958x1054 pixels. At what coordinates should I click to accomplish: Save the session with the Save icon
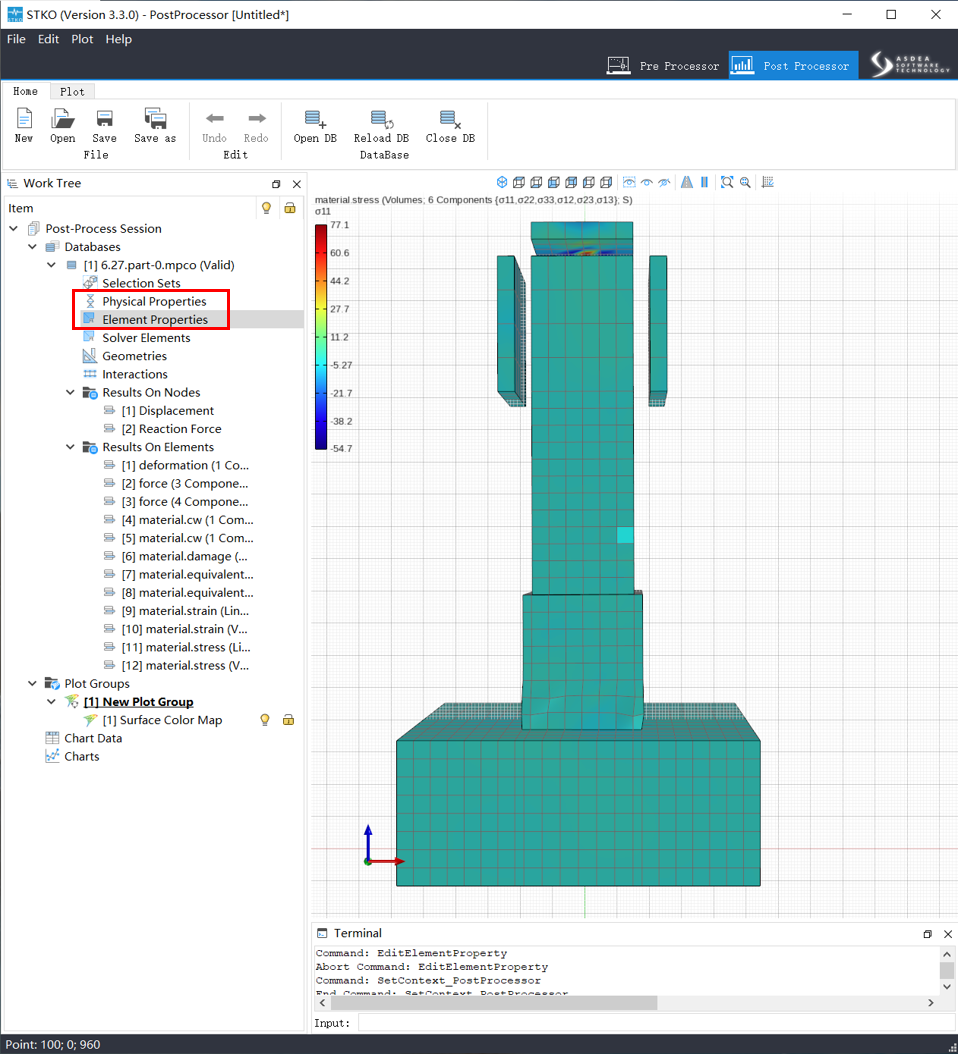104,119
